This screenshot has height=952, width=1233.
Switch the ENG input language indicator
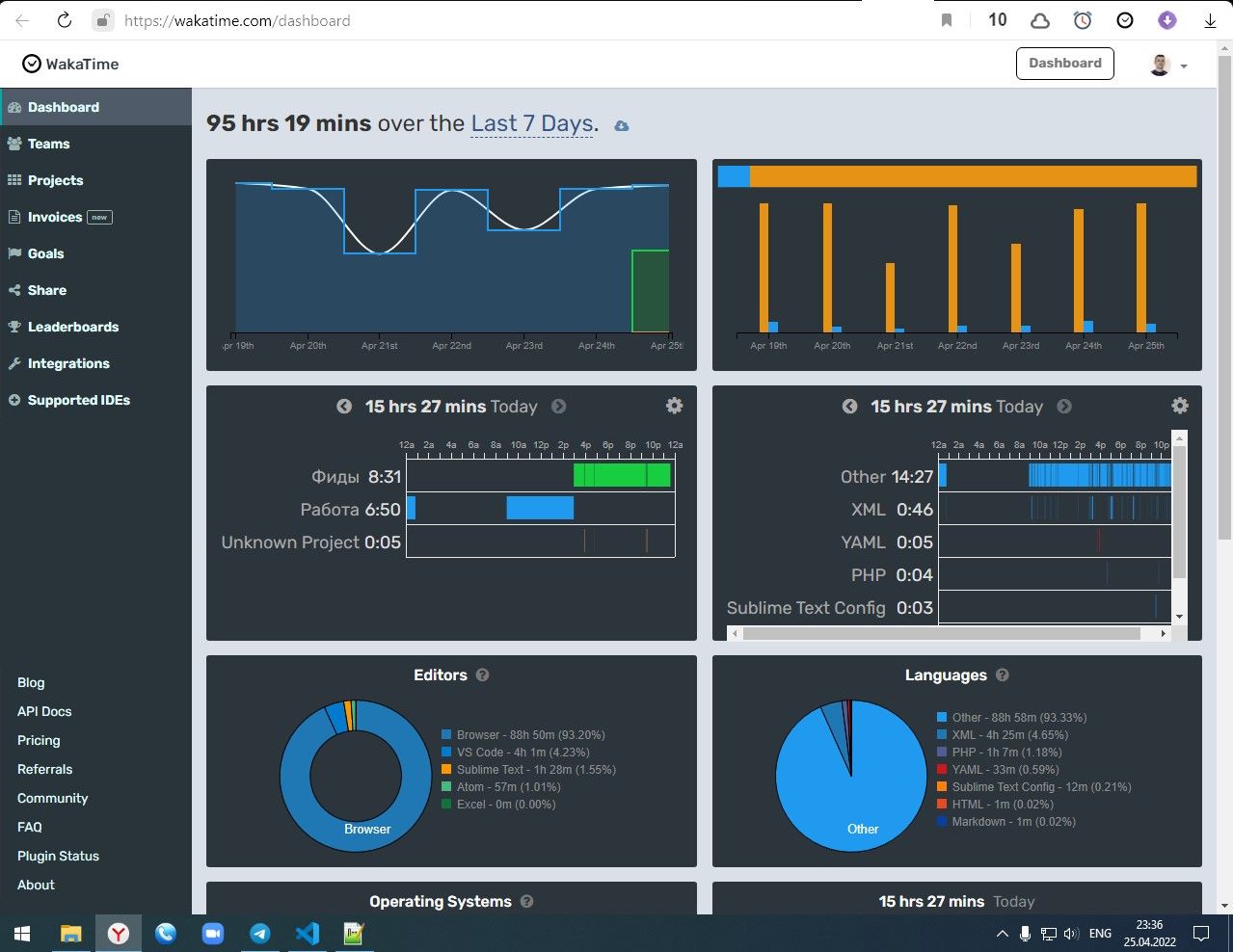[x=1100, y=934]
